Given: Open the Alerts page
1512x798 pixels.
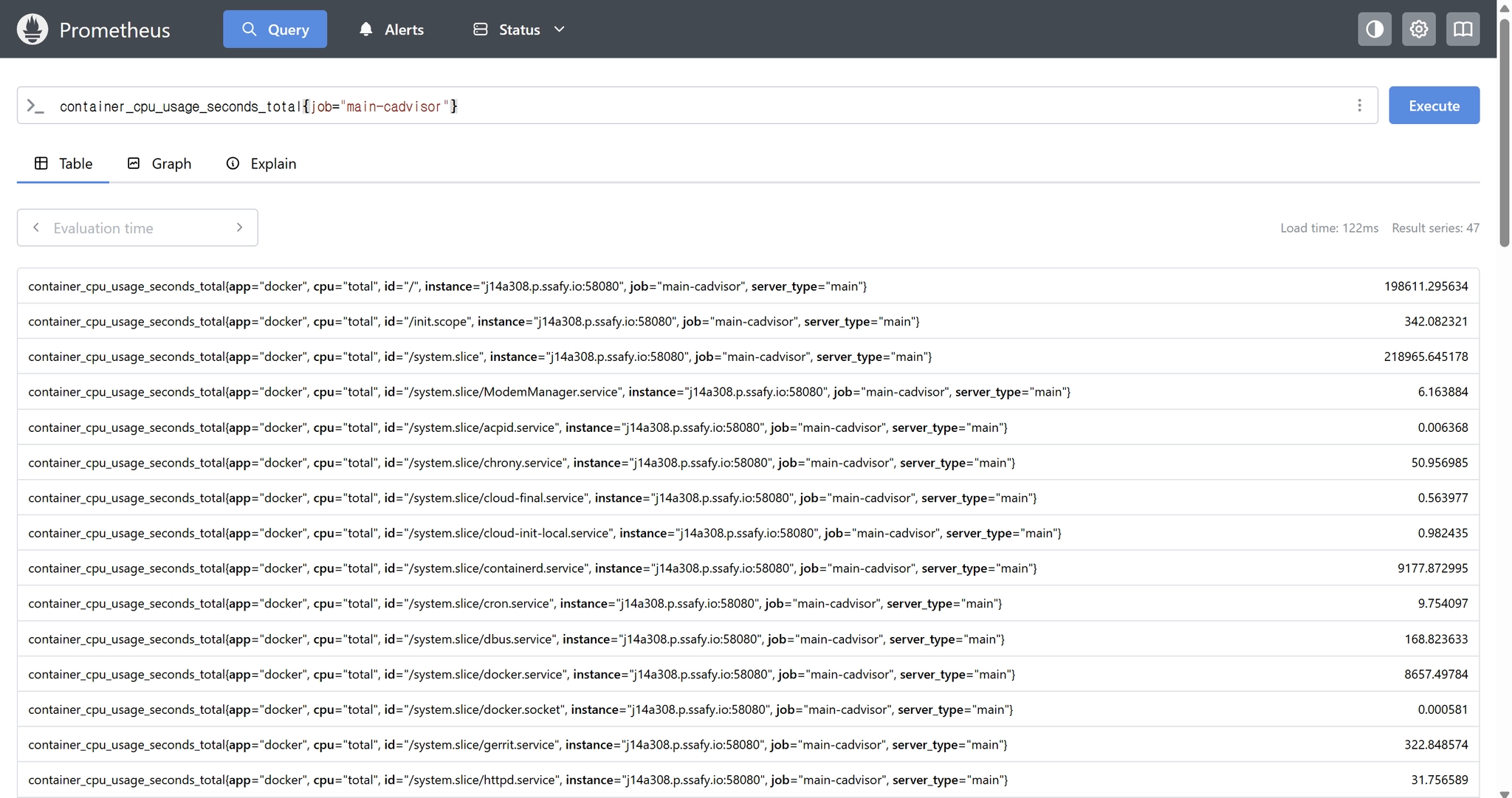Looking at the screenshot, I should pos(391,30).
